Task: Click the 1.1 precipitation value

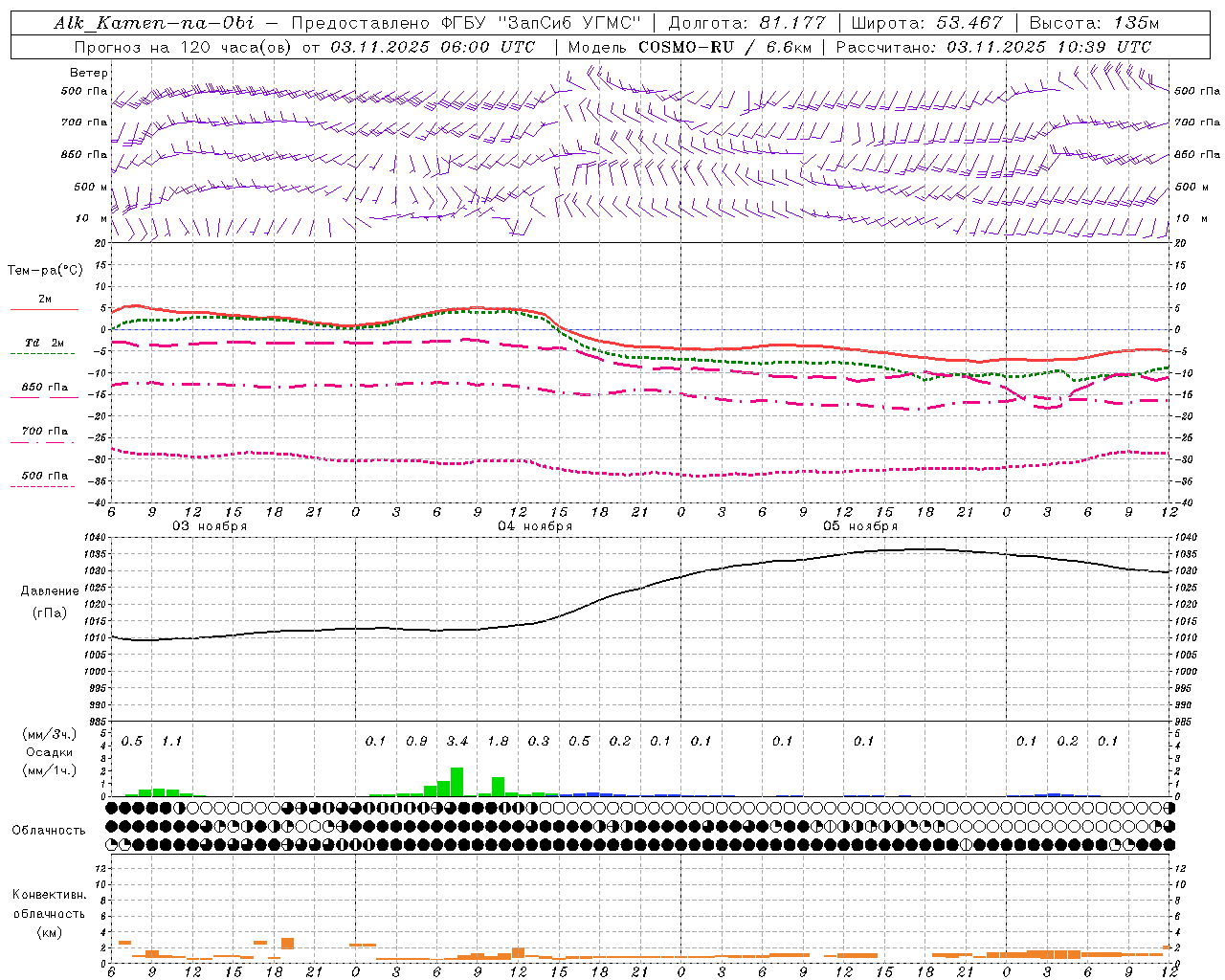Action: click(x=172, y=742)
